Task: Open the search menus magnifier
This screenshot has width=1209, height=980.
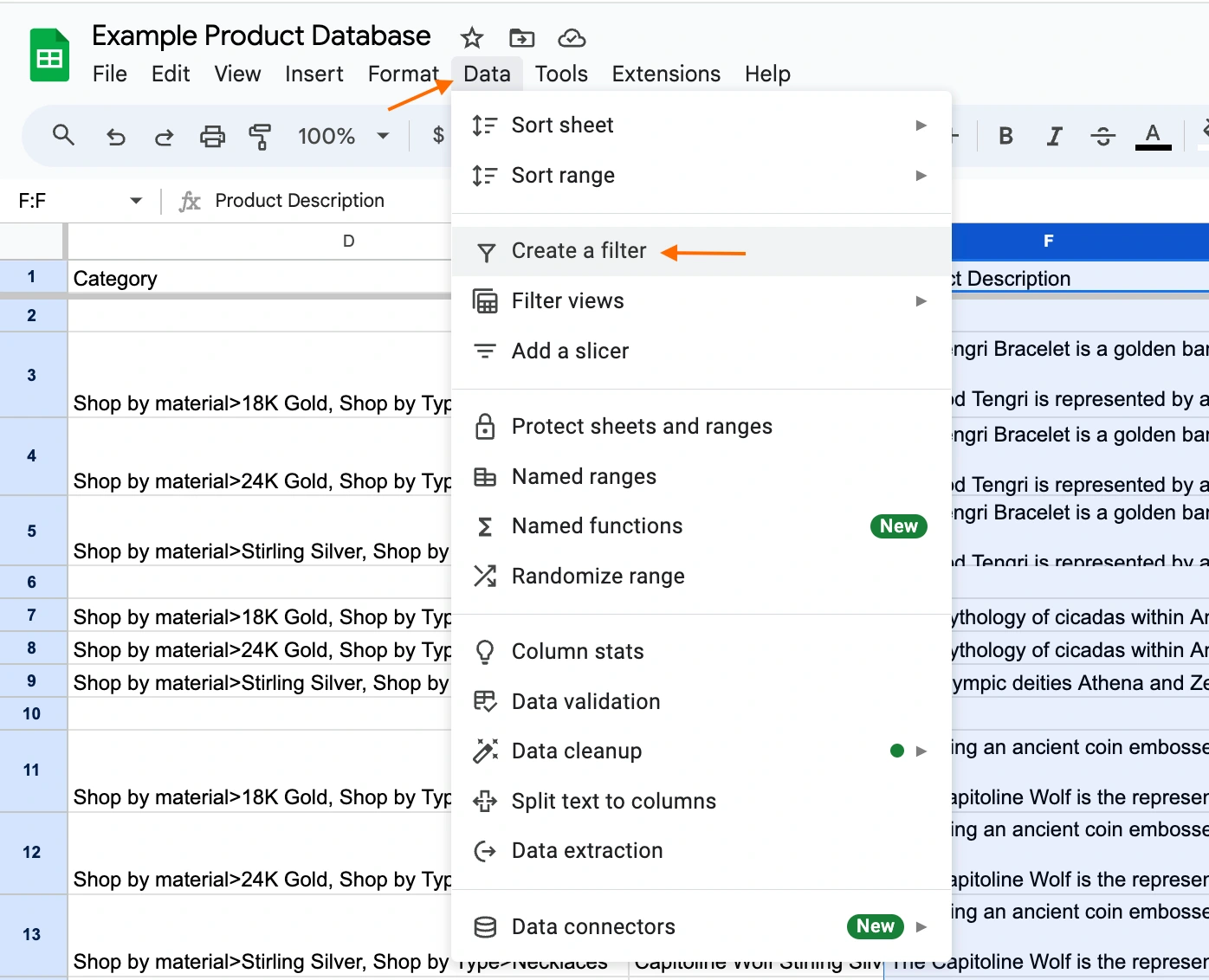Action: [63, 135]
